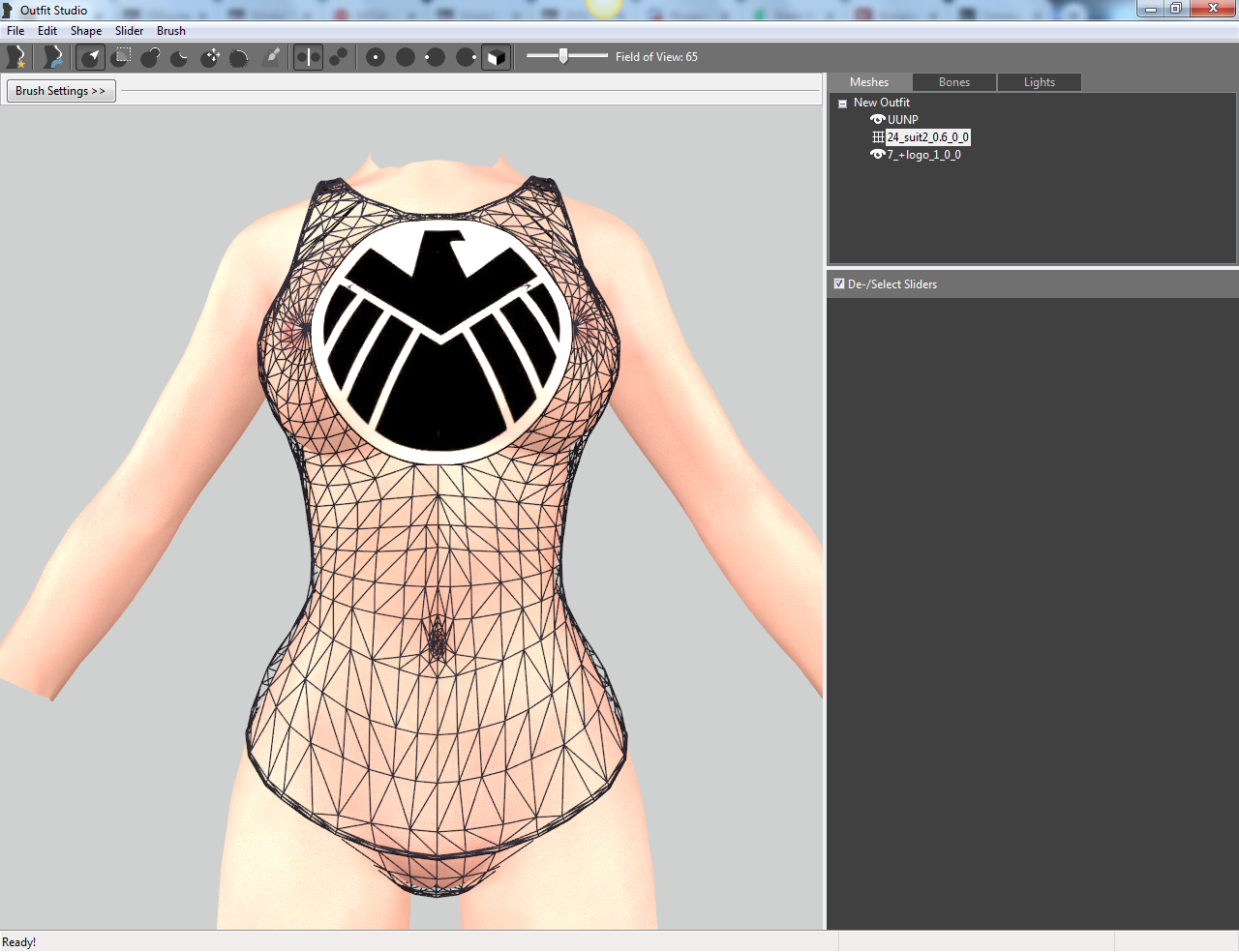Click the plain solid circle brush preset
The image size is (1239, 952).
tap(406, 57)
